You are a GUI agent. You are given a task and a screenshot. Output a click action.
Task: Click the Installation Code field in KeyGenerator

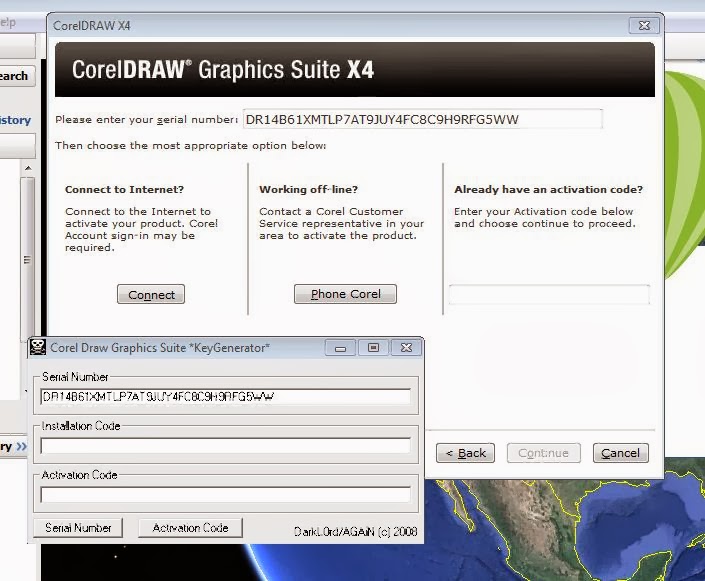(x=225, y=446)
